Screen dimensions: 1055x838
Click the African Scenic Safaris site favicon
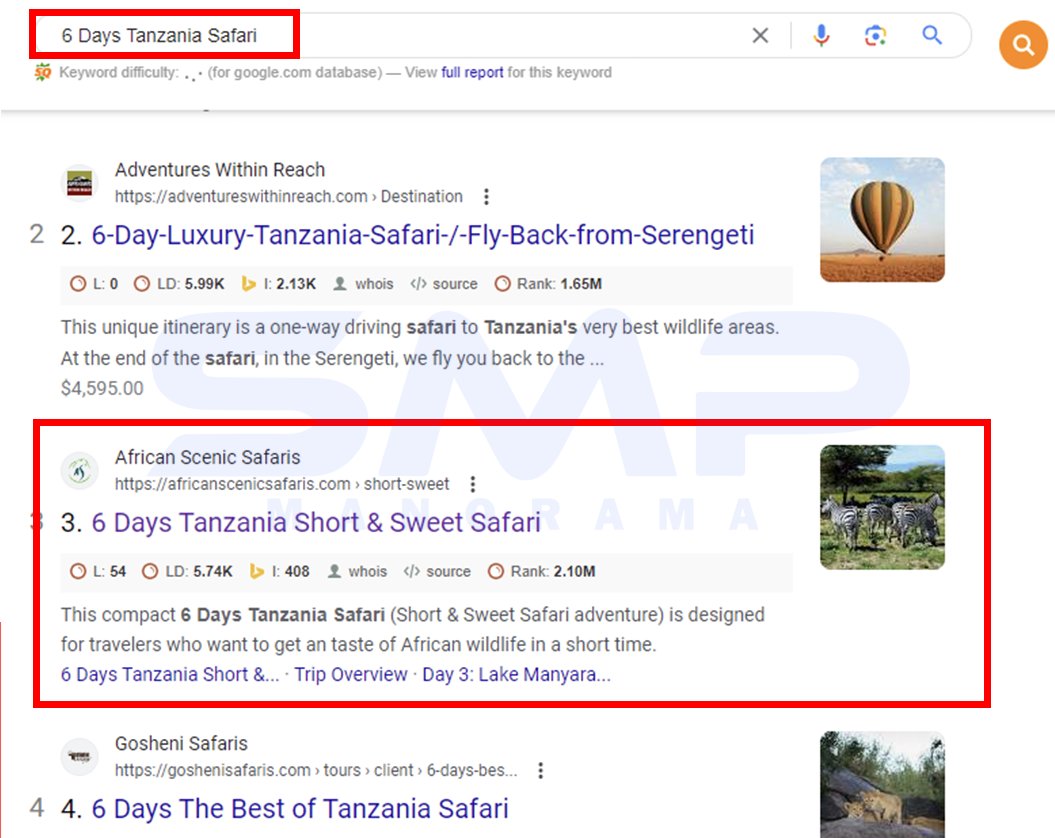[79, 470]
